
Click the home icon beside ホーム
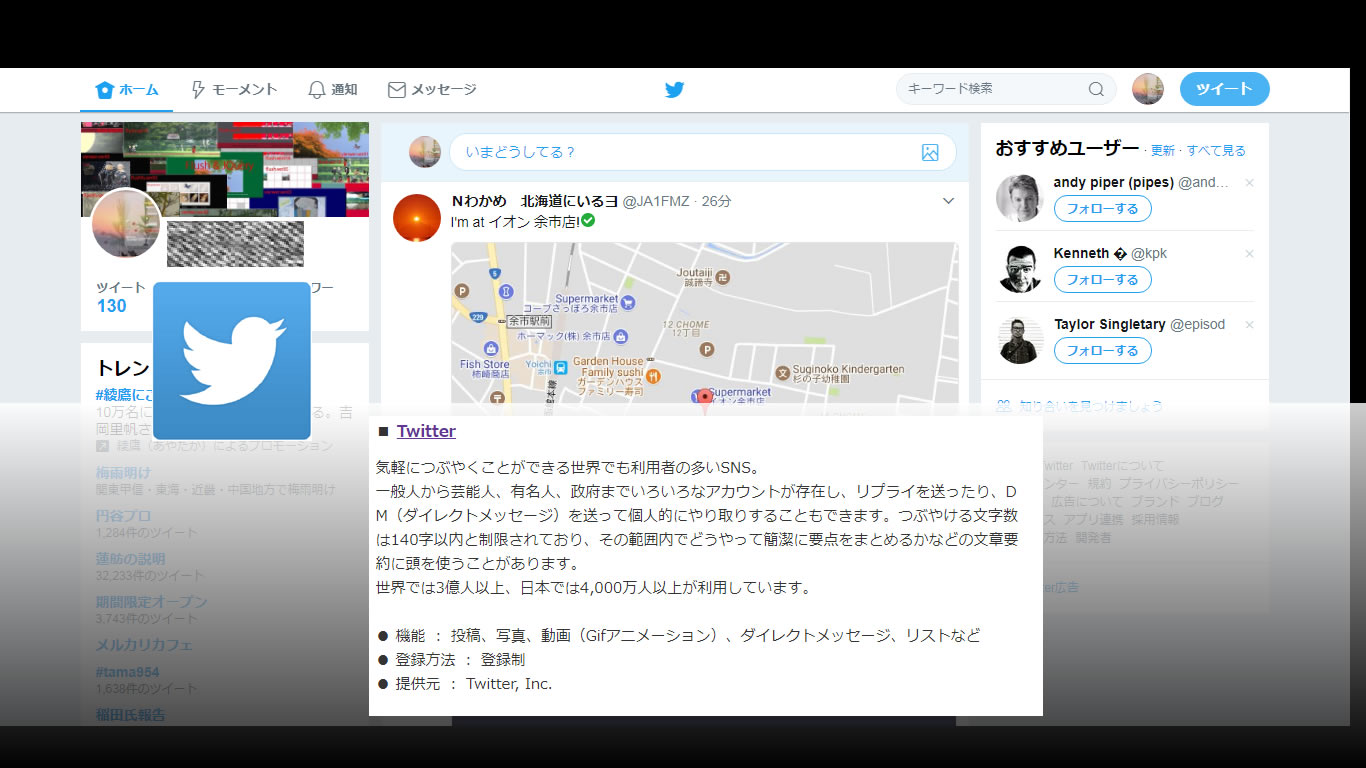point(104,90)
